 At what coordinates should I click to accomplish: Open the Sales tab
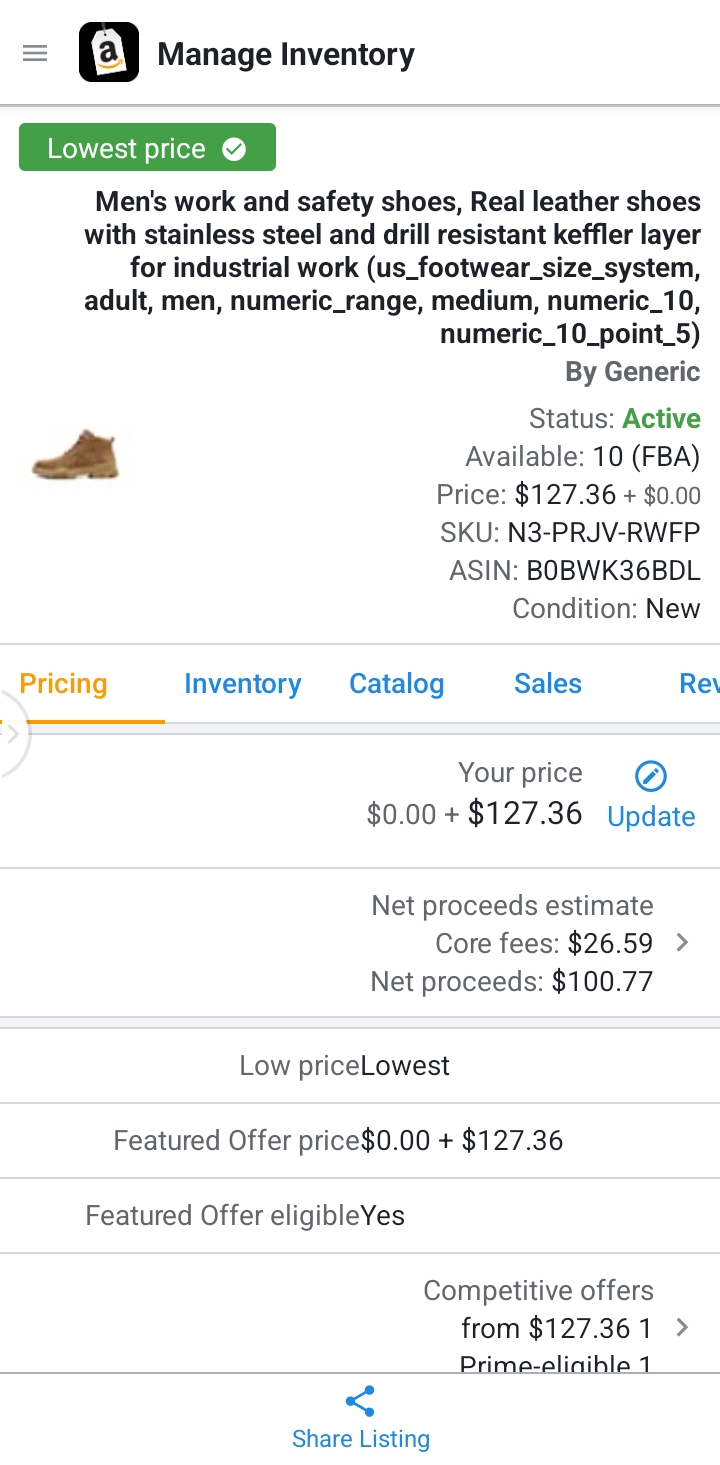pos(548,684)
